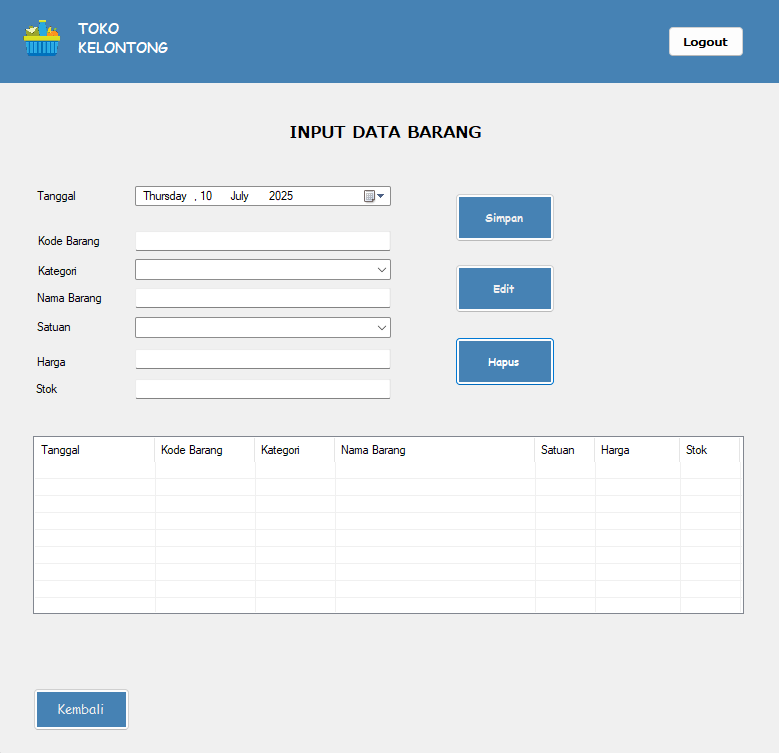The height and width of the screenshot is (753, 779).
Task: Click the Tanggal column header in the table
Action: (94, 450)
